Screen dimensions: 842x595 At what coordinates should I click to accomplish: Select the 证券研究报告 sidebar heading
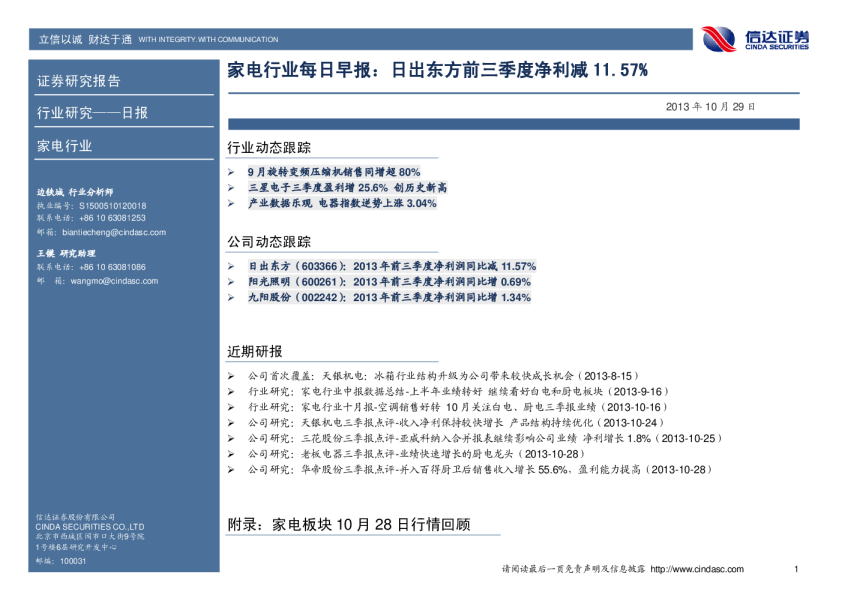pos(78,81)
